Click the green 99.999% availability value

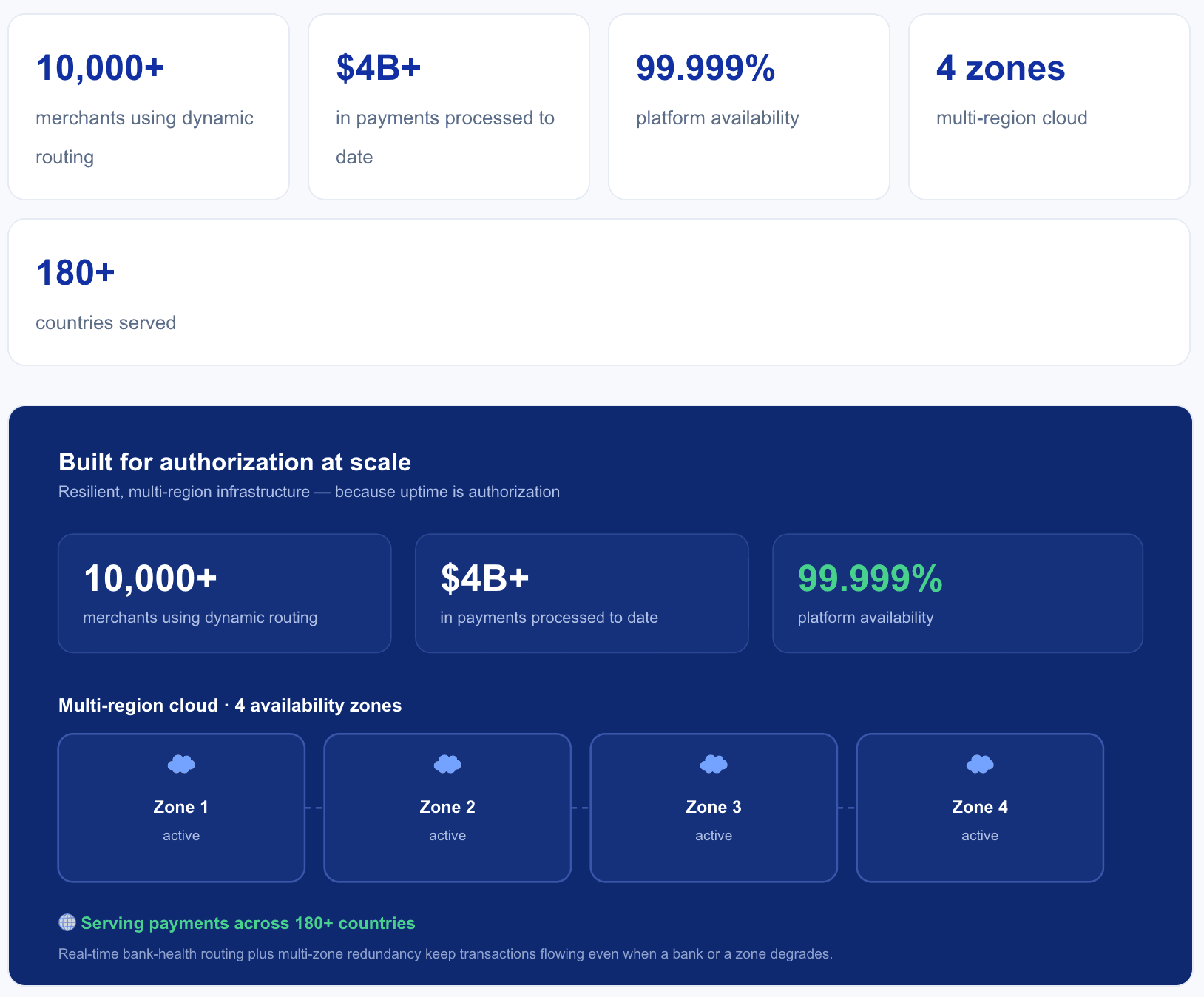(x=870, y=578)
